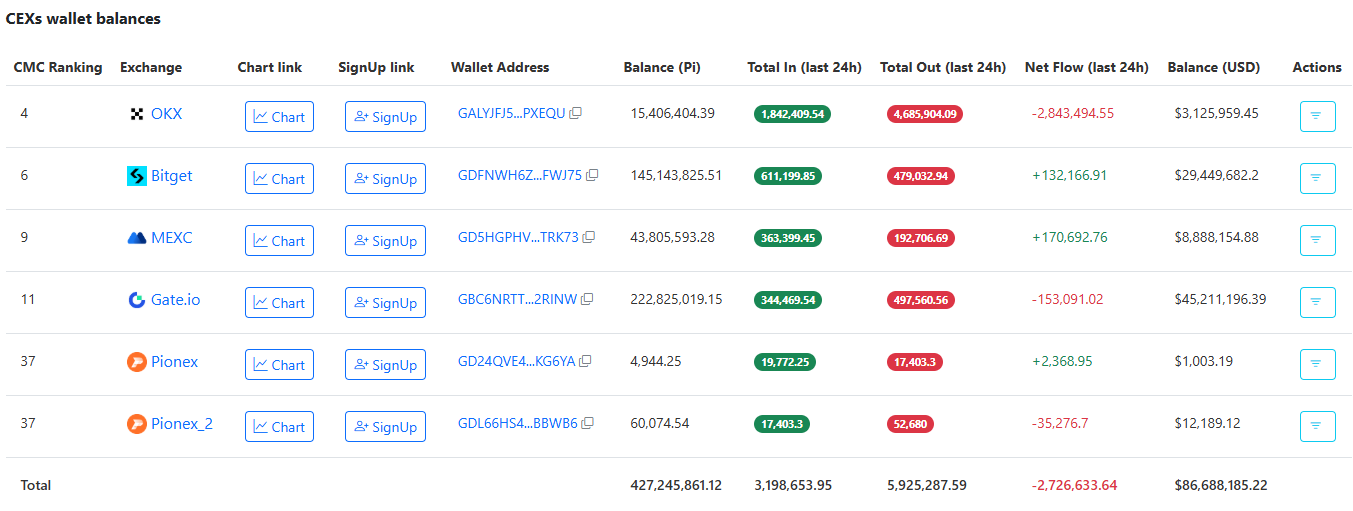
Task: Copy the OKX wallet address icon
Action: [x=575, y=113]
